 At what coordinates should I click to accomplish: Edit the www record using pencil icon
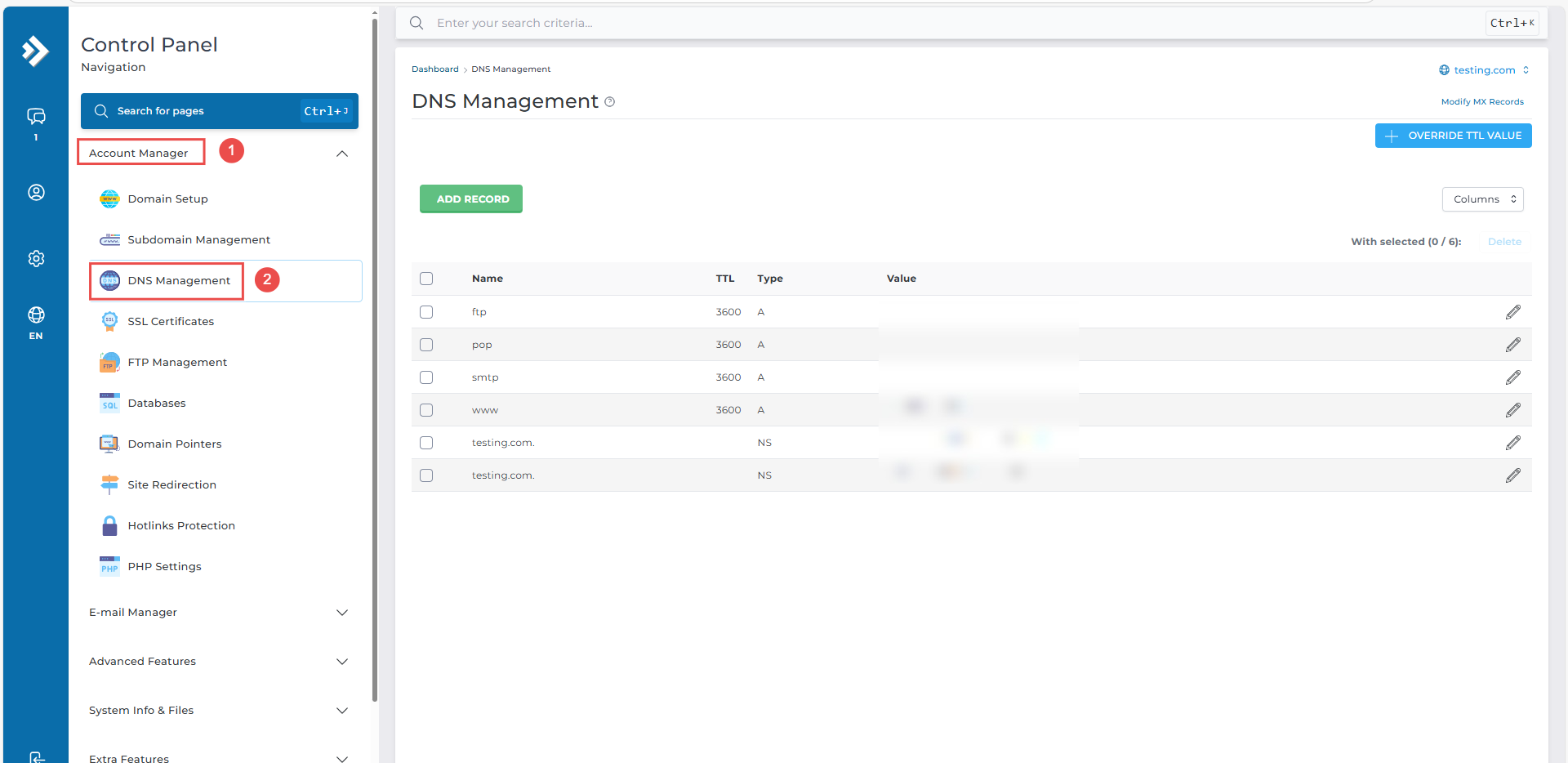pos(1512,410)
